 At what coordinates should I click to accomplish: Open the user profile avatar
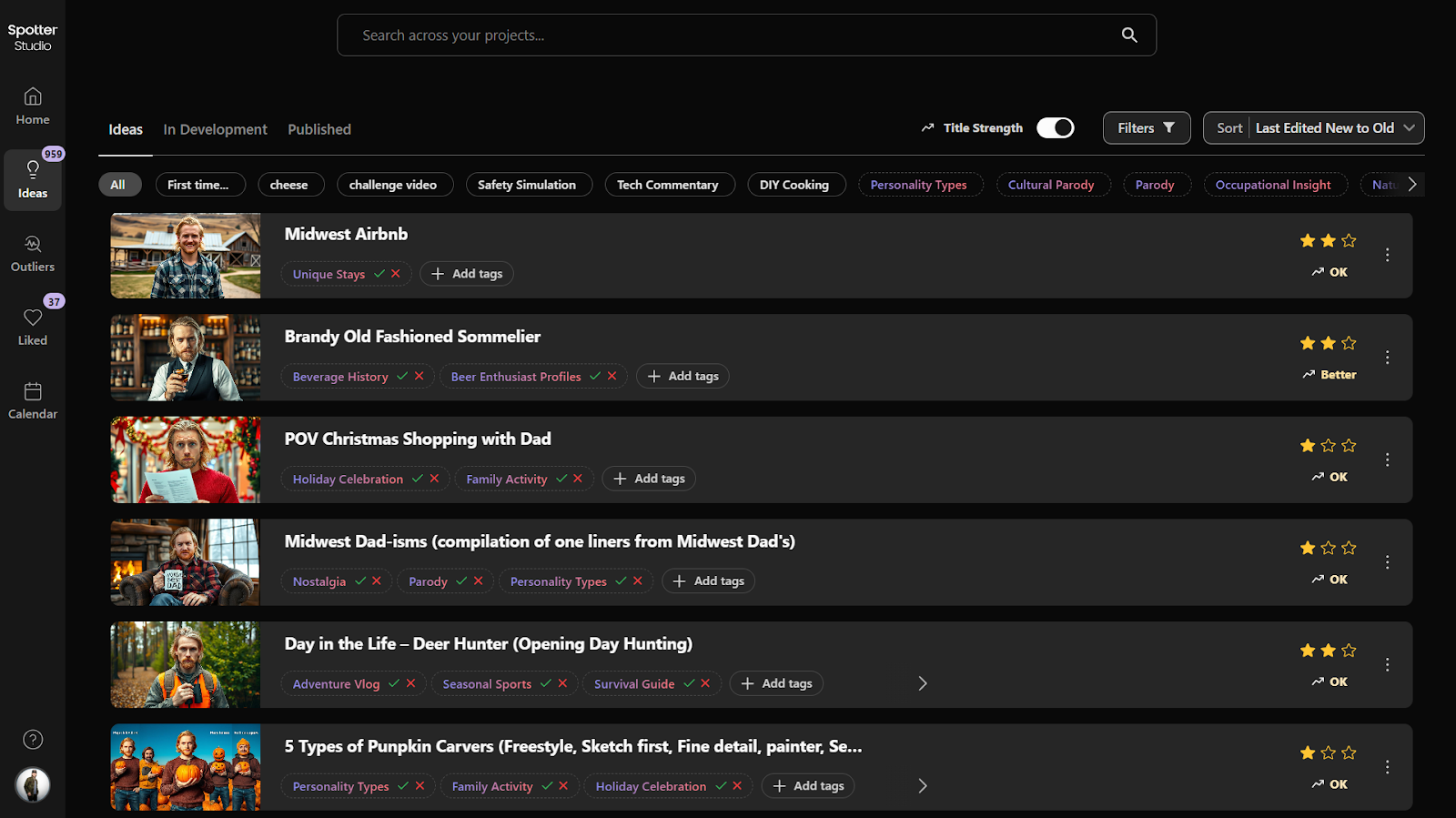33,785
